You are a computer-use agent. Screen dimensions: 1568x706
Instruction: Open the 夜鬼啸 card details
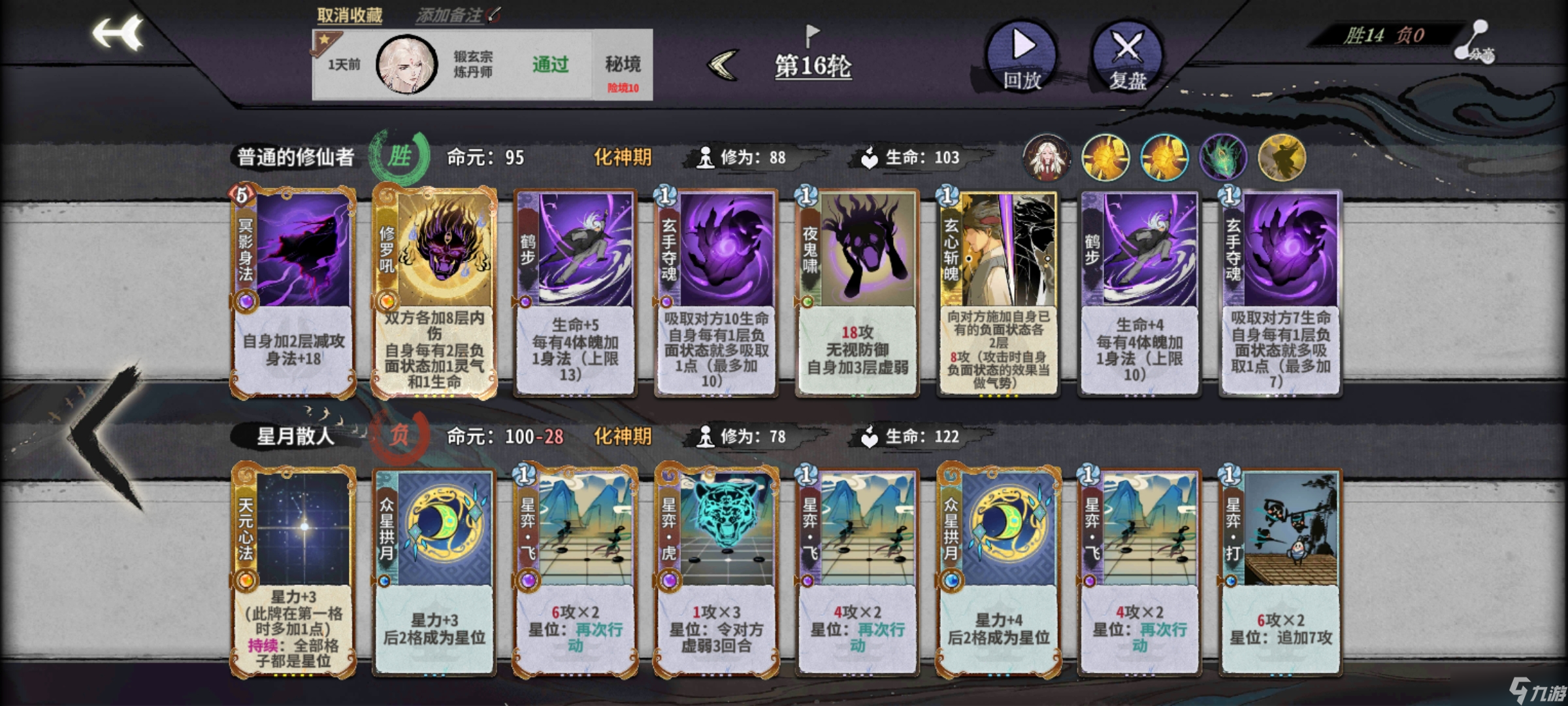point(857,292)
